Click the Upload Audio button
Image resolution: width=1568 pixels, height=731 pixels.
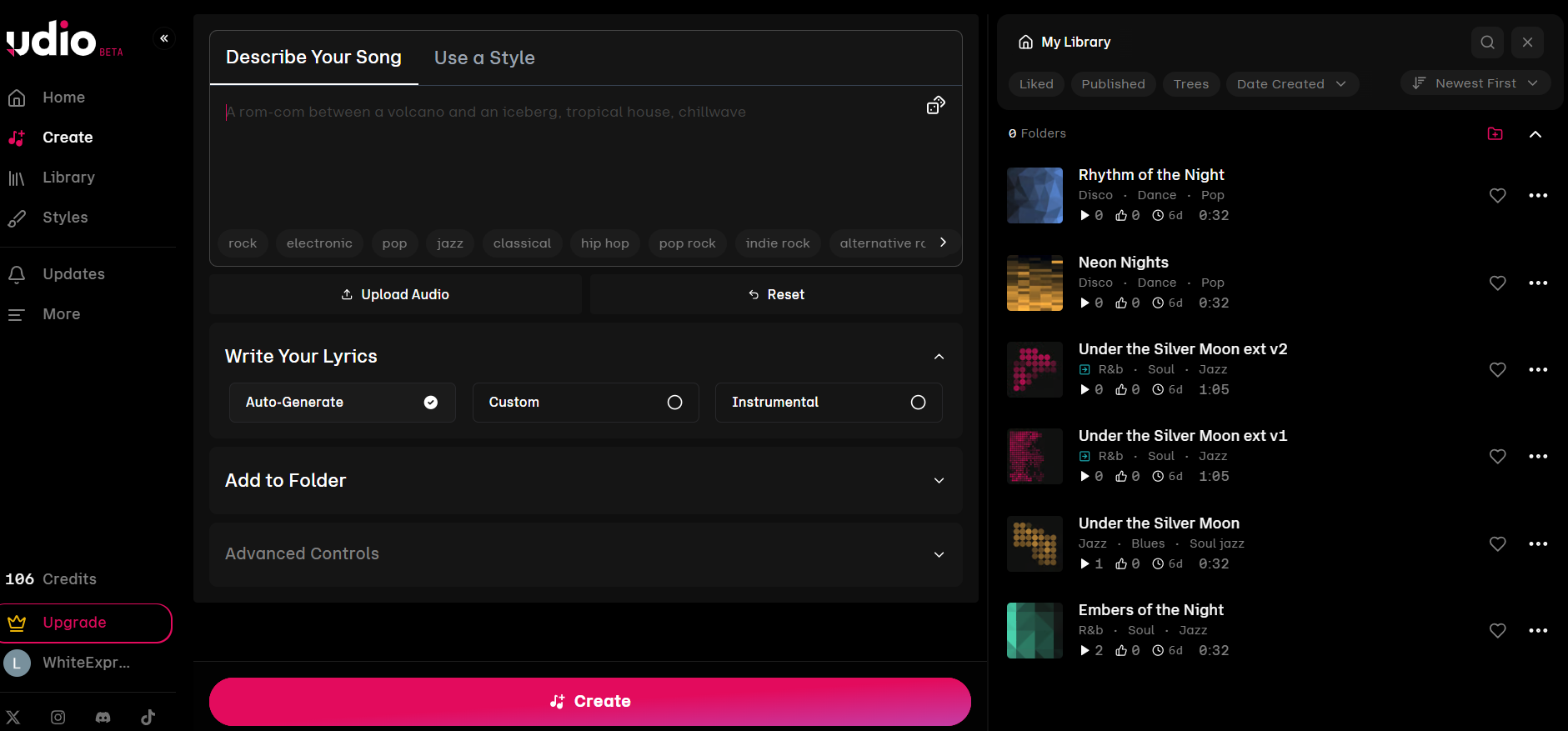click(395, 294)
